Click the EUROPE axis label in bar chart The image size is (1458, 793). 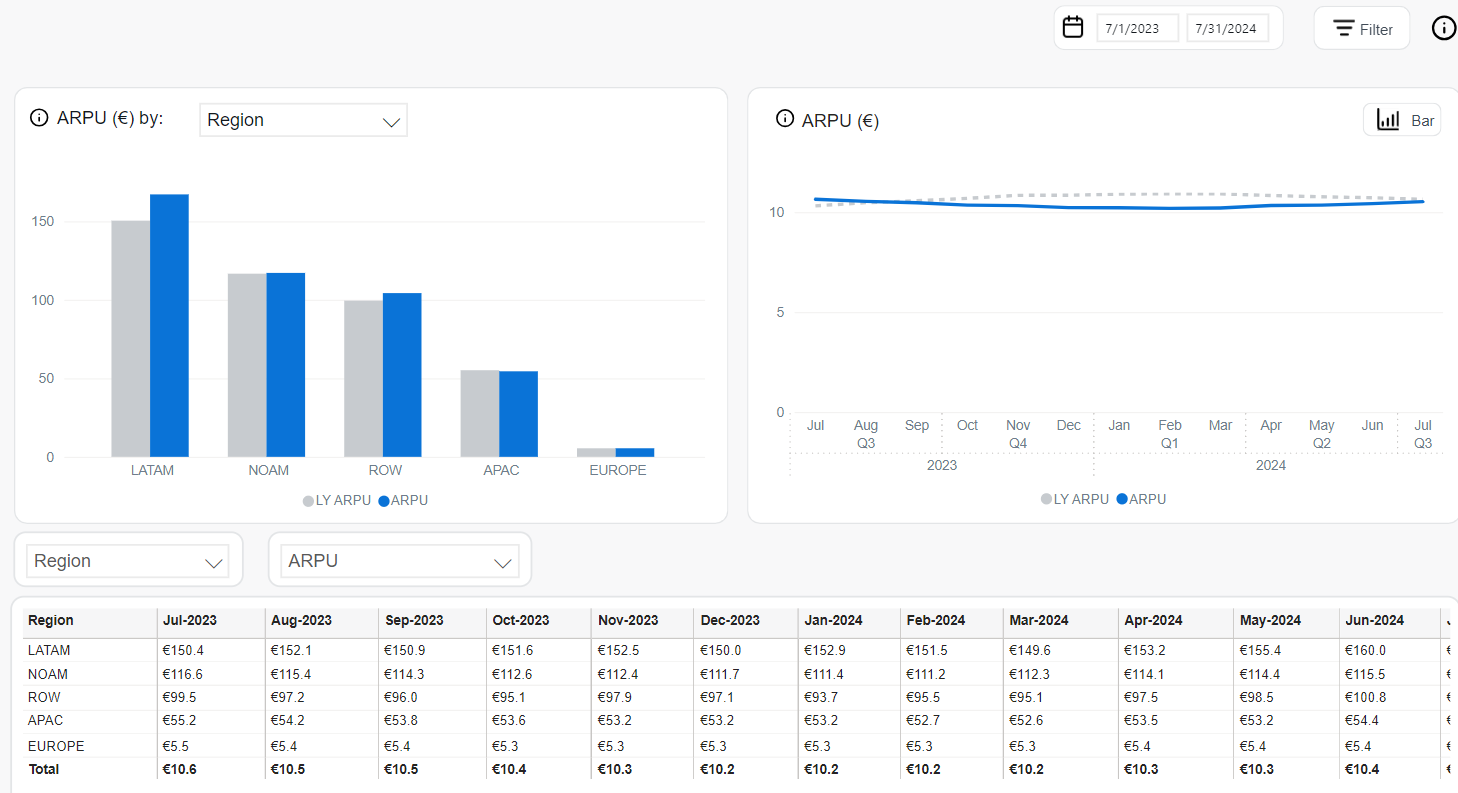[x=617, y=470]
